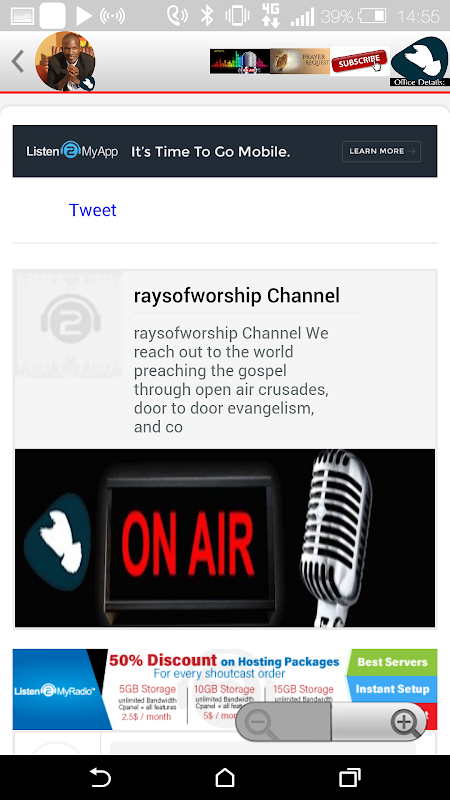Click the Best Servers green label

pyautogui.click(x=392, y=662)
